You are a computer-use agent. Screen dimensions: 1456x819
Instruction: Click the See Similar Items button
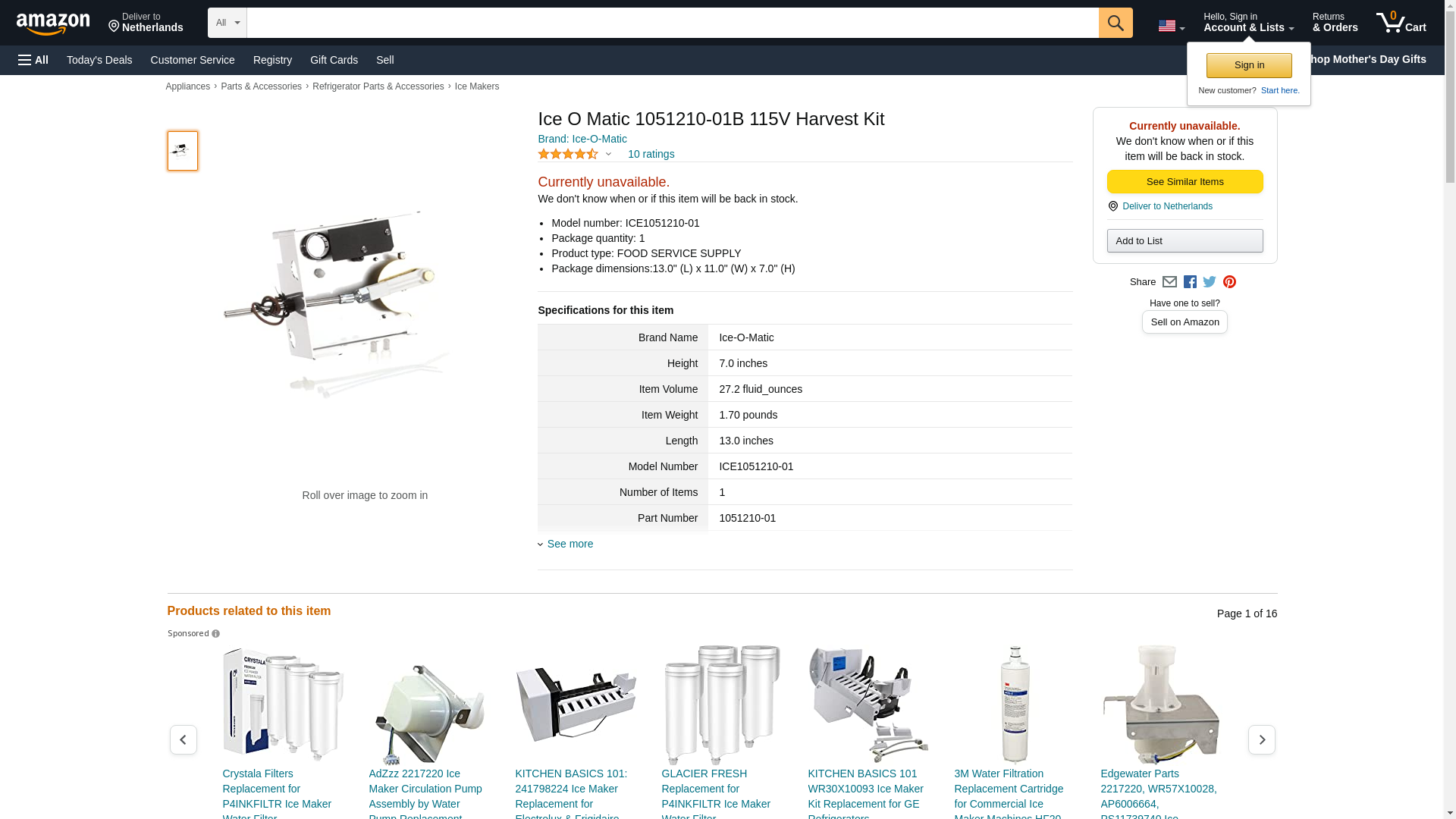click(x=1185, y=182)
